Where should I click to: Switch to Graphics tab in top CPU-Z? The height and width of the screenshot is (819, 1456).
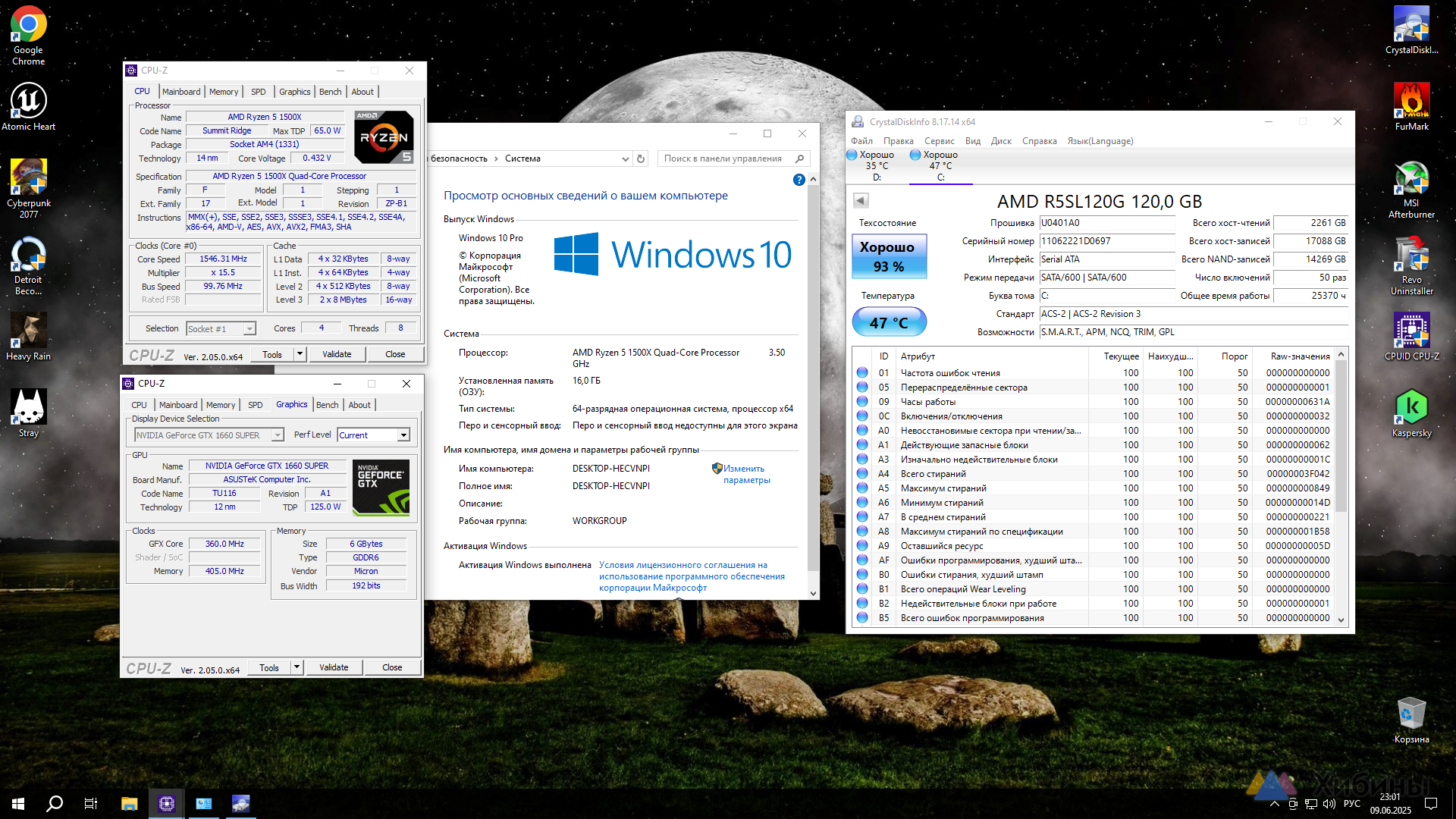294,92
